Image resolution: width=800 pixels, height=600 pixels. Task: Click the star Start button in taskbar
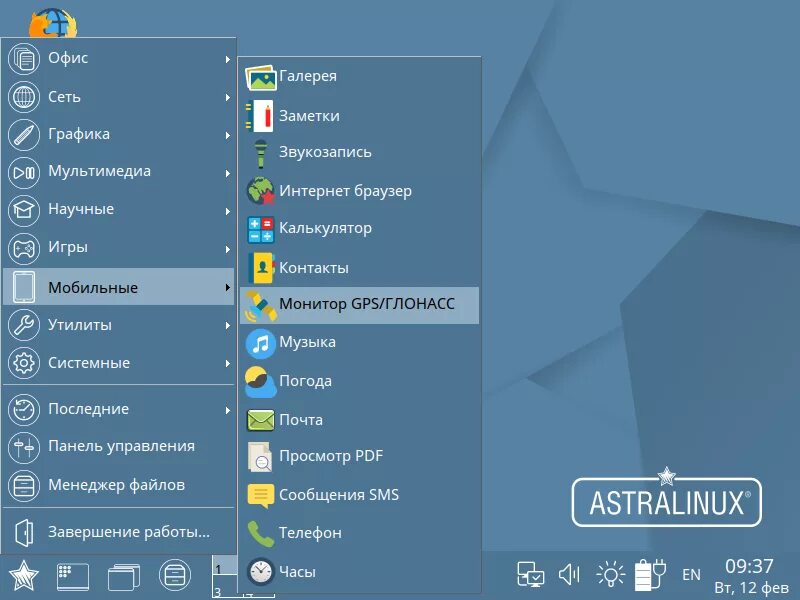tap(23, 576)
